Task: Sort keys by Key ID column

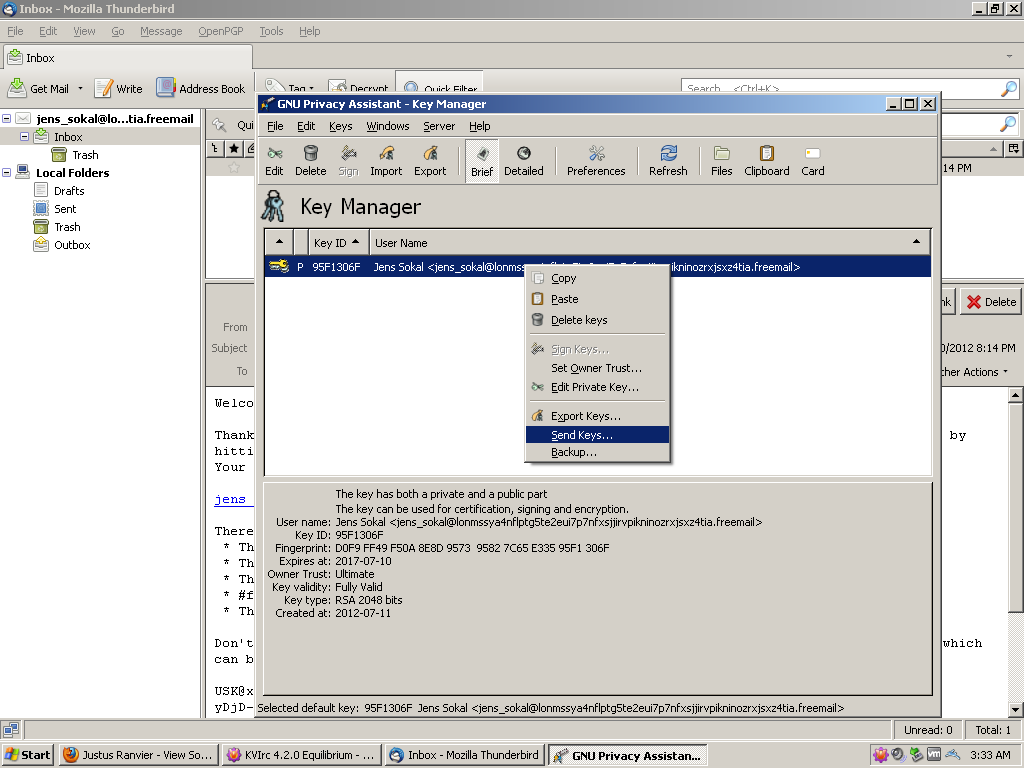Action: coord(337,242)
